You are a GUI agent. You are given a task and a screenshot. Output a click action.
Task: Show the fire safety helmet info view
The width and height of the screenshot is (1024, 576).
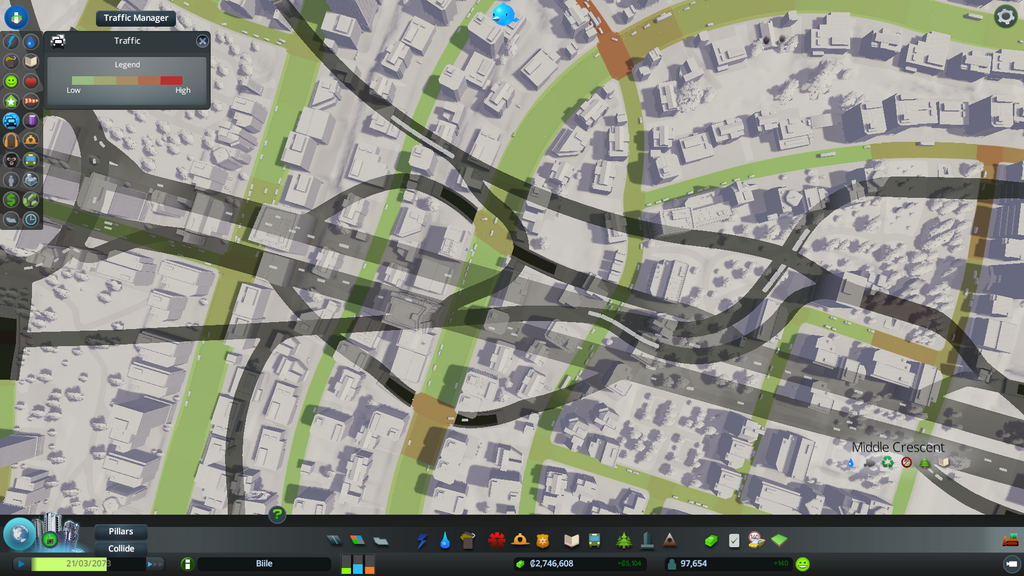pyautogui.click(x=31, y=140)
